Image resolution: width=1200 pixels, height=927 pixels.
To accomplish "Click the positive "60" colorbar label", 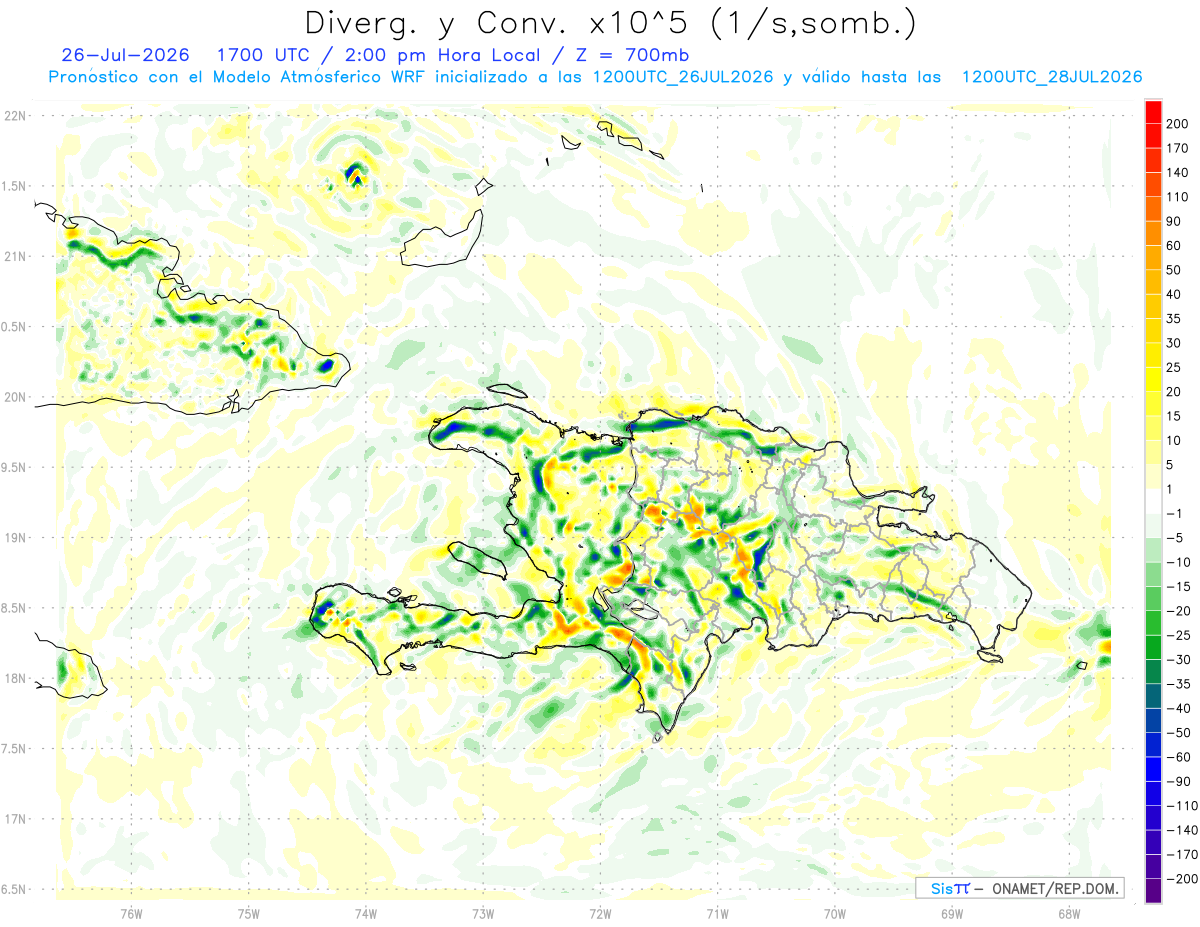I will (x=1174, y=246).
